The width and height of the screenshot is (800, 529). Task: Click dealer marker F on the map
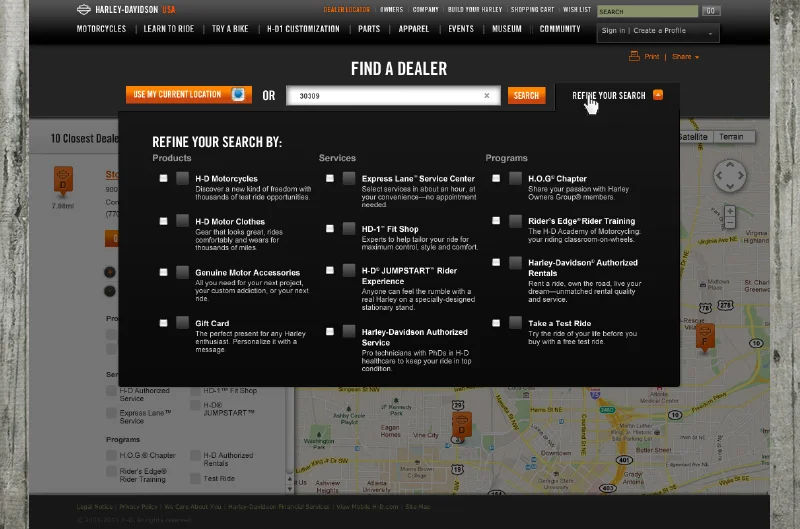(705, 338)
